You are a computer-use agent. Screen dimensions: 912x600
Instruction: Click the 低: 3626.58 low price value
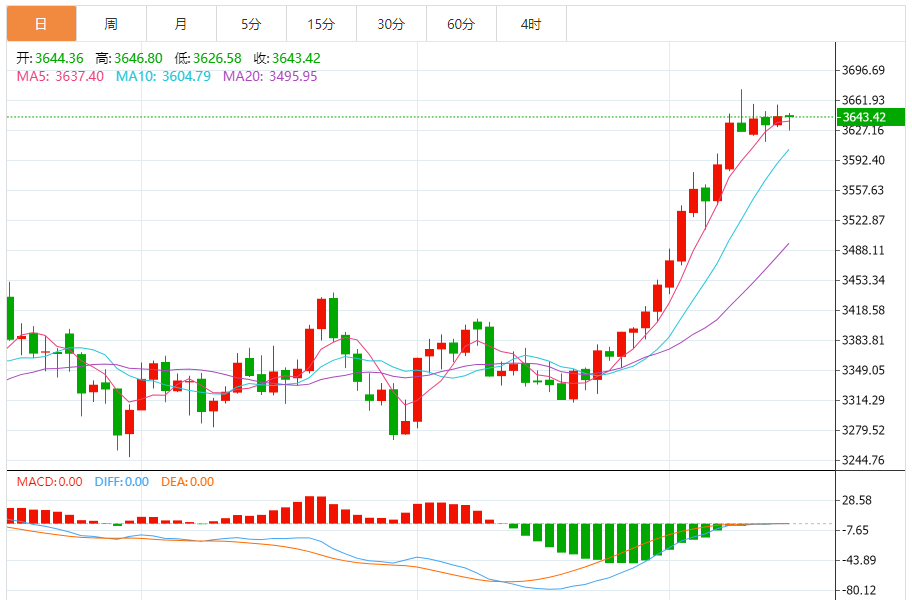(x=208, y=58)
